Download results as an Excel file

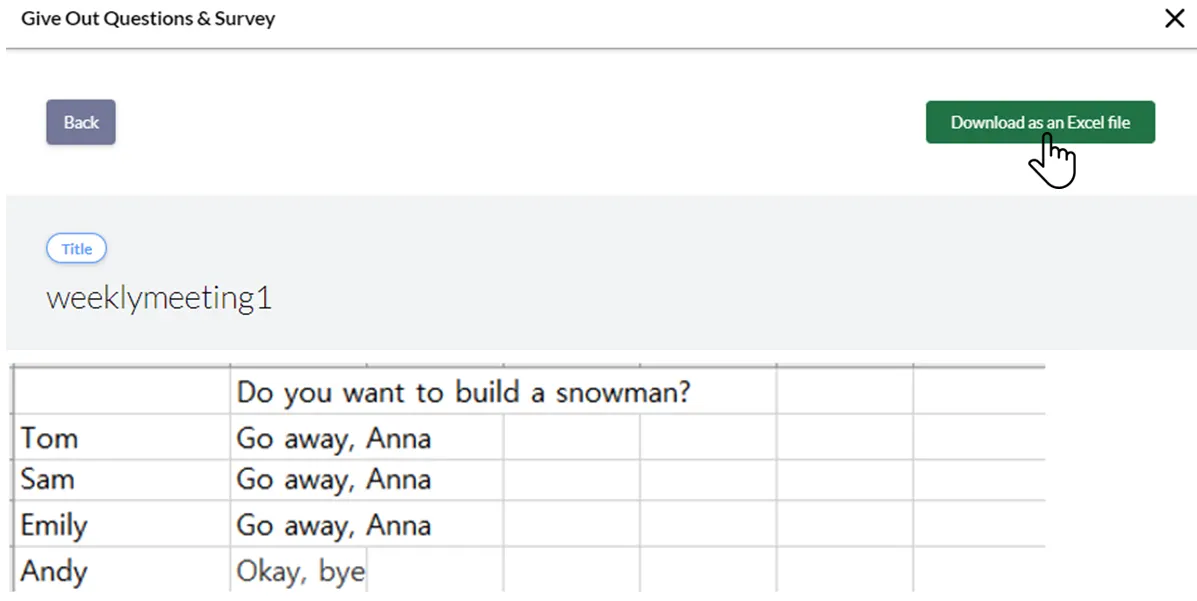point(1040,122)
